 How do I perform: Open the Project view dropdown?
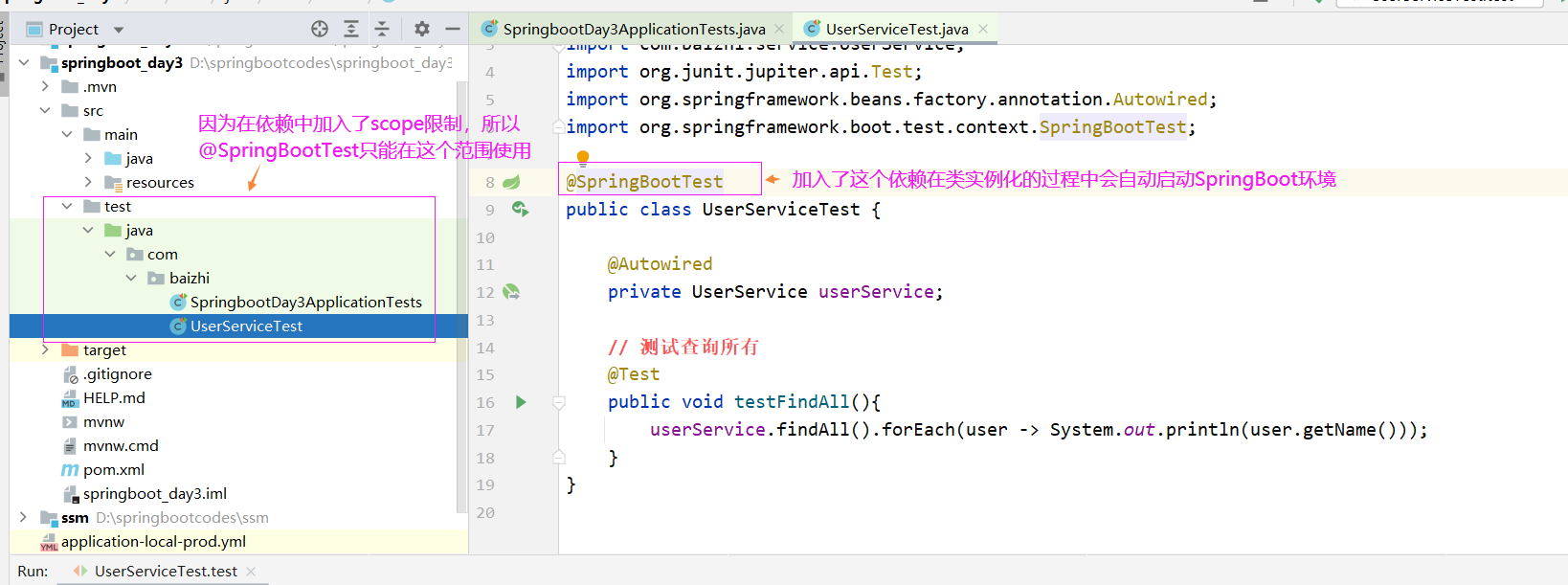pyautogui.click(x=119, y=30)
